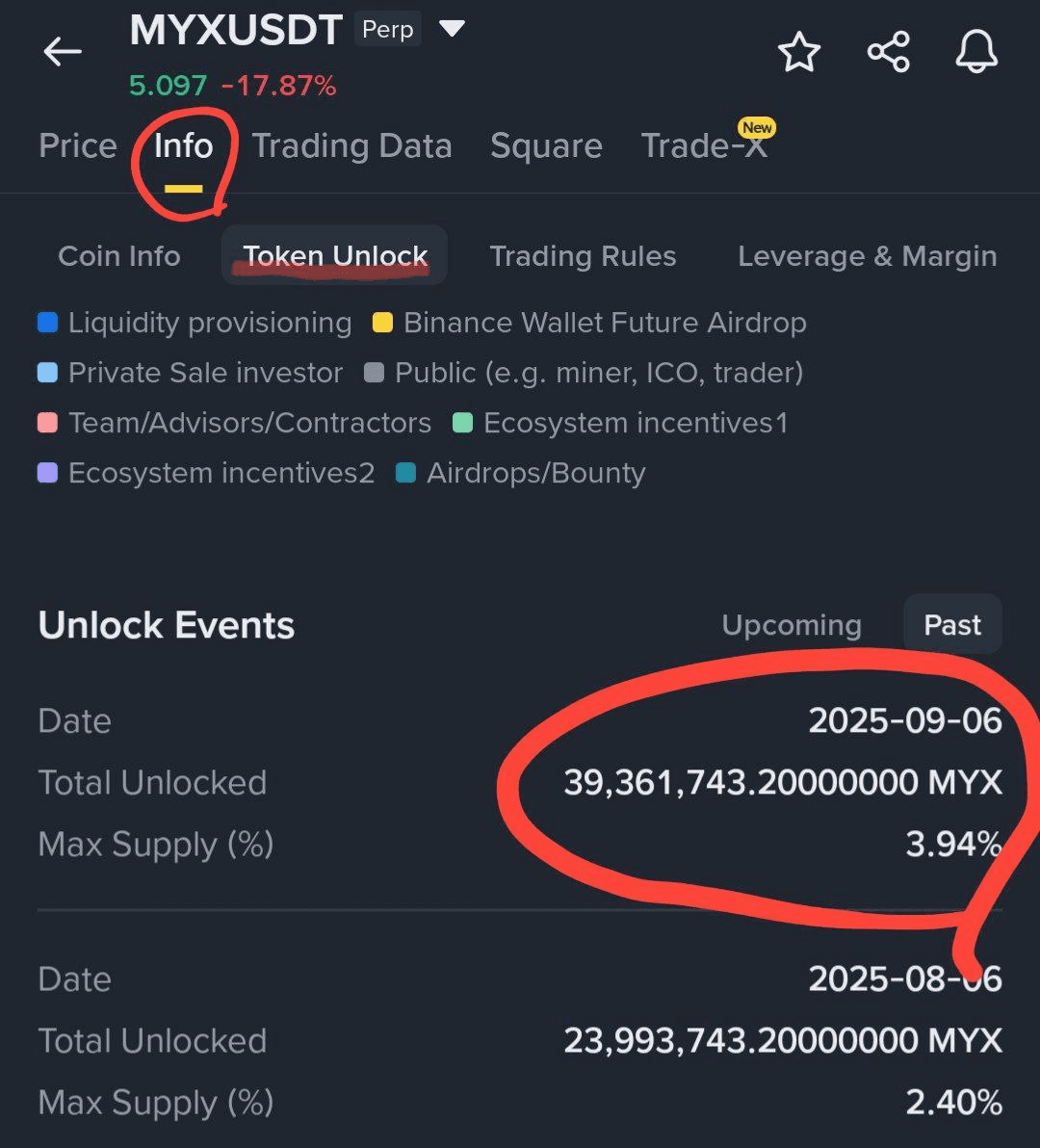Expand the MYXUSDT pair dropdown arrow
Image resolution: width=1040 pixels, height=1148 pixels.
pos(452,29)
